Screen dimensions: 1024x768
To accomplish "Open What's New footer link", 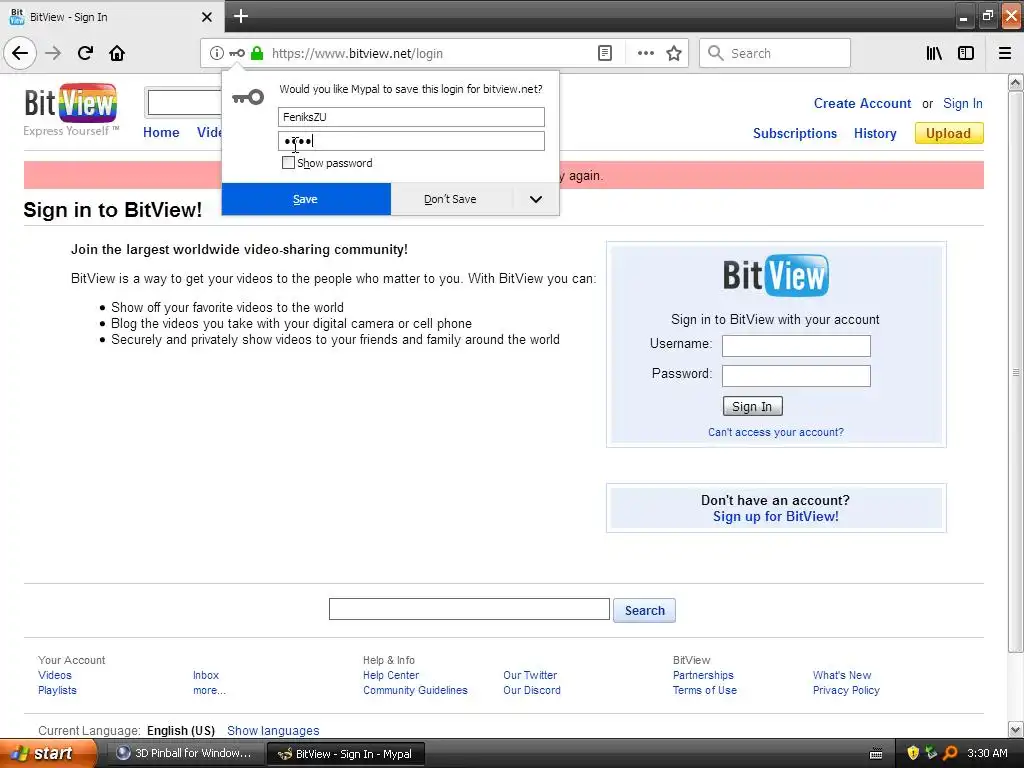I will [x=842, y=675].
